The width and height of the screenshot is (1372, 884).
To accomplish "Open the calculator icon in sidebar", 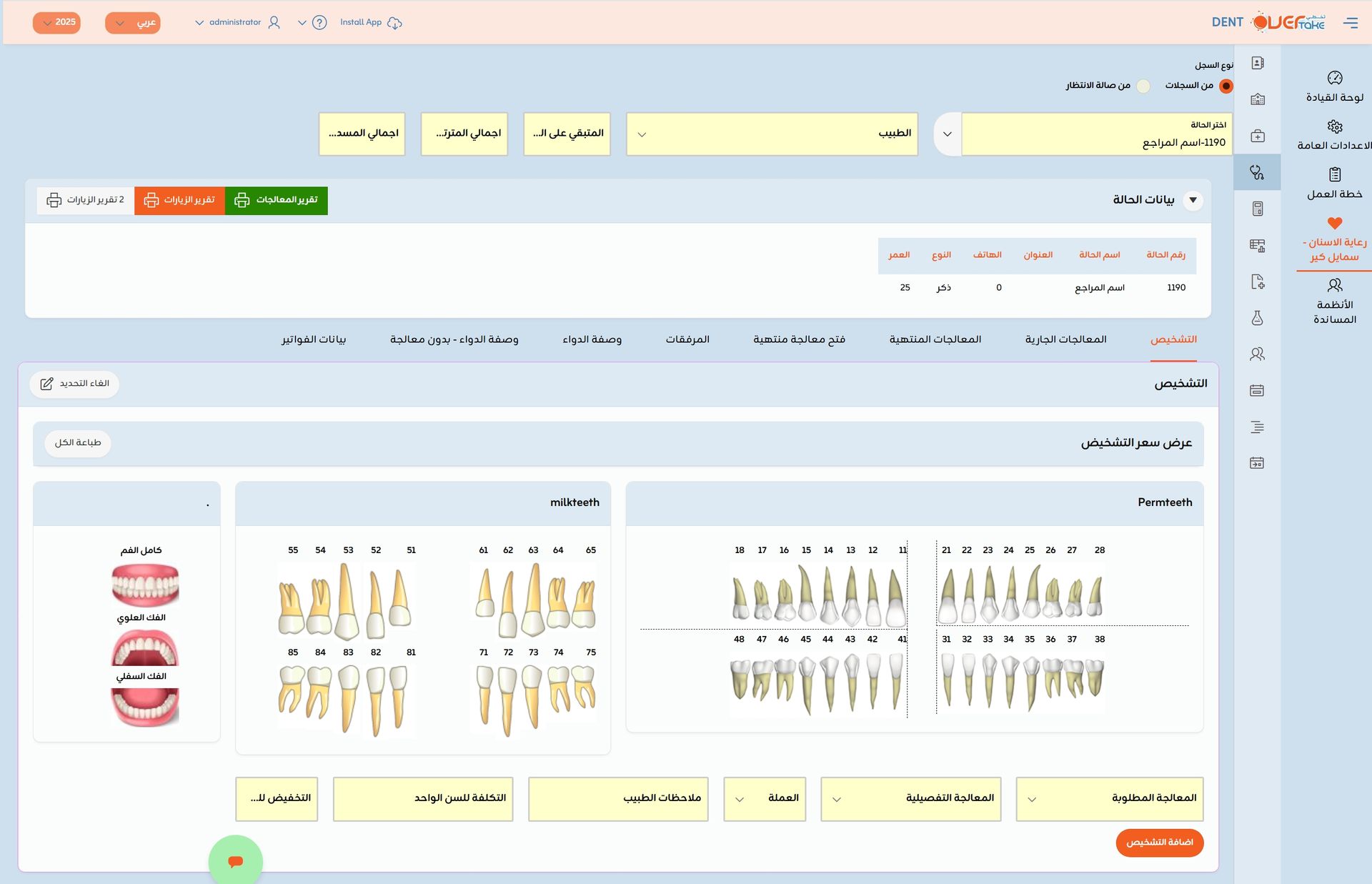I will click(1257, 209).
